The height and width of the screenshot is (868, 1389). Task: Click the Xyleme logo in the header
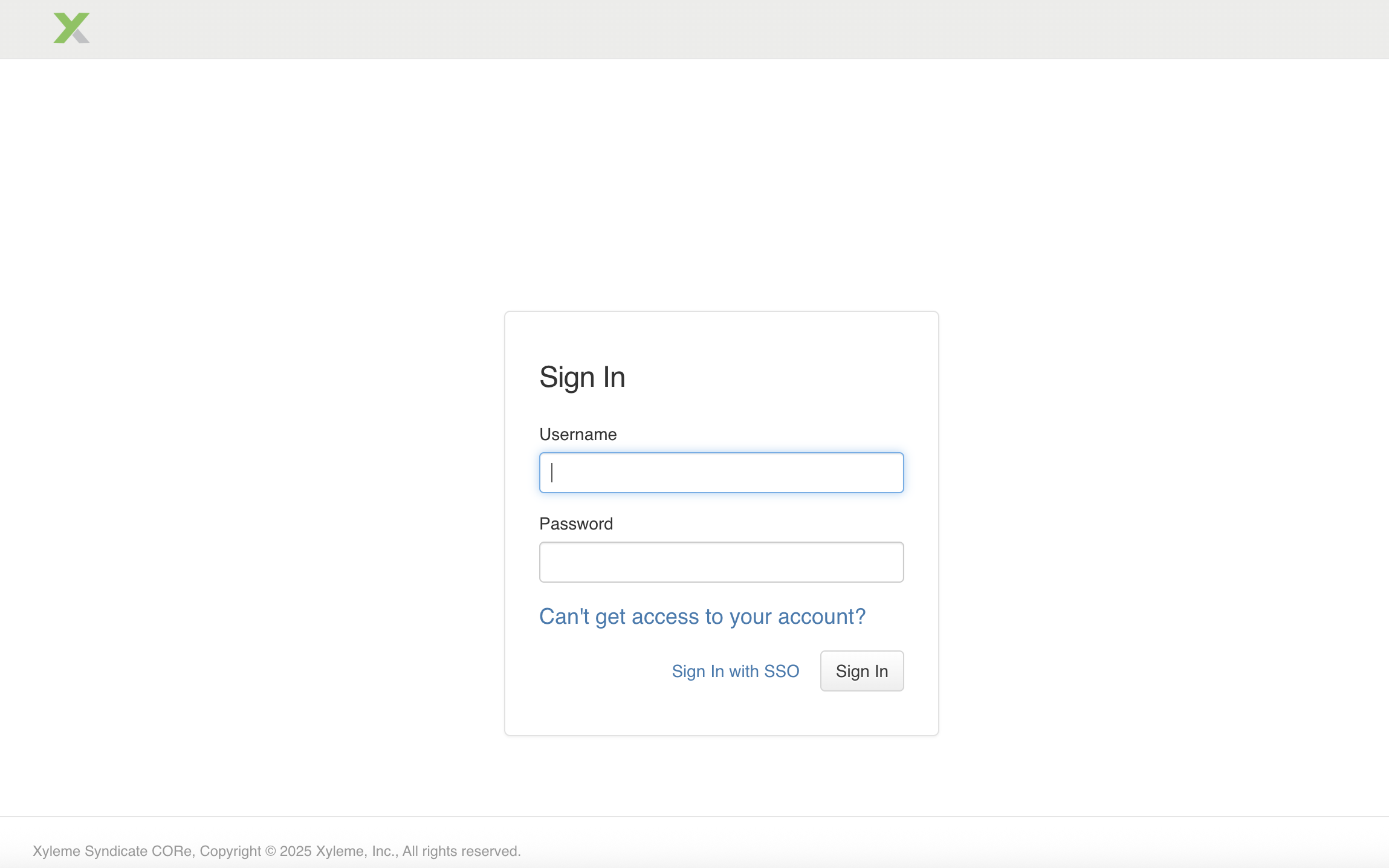[71, 28]
